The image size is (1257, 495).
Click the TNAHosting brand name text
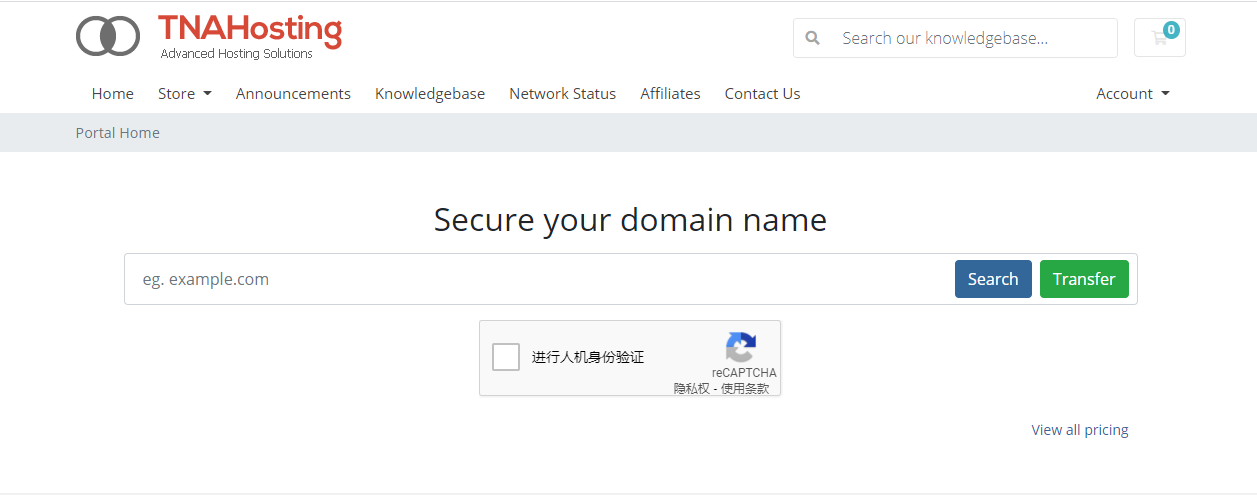tap(250, 31)
